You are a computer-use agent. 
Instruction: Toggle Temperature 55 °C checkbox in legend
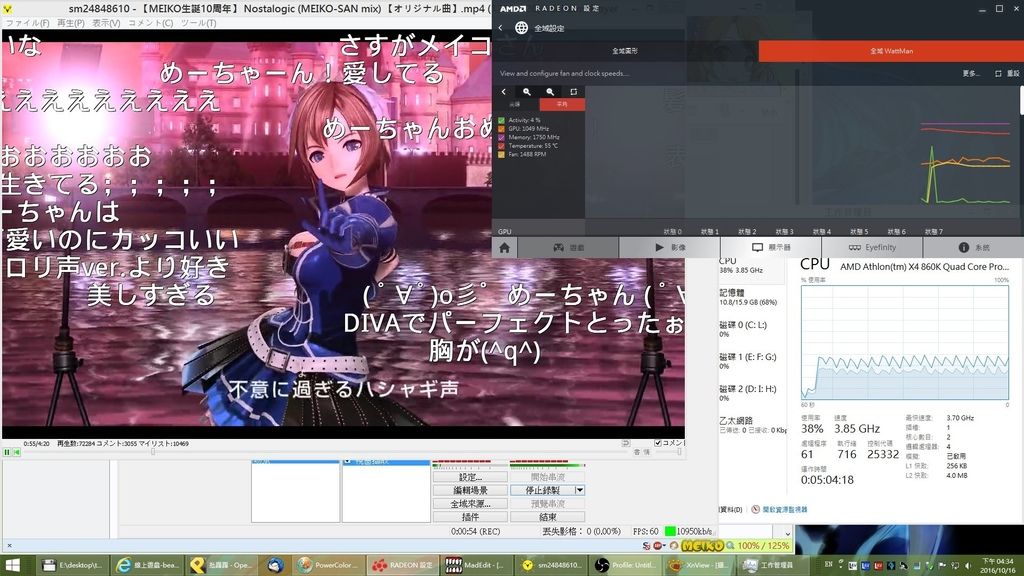pyautogui.click(x=502, y=146)
